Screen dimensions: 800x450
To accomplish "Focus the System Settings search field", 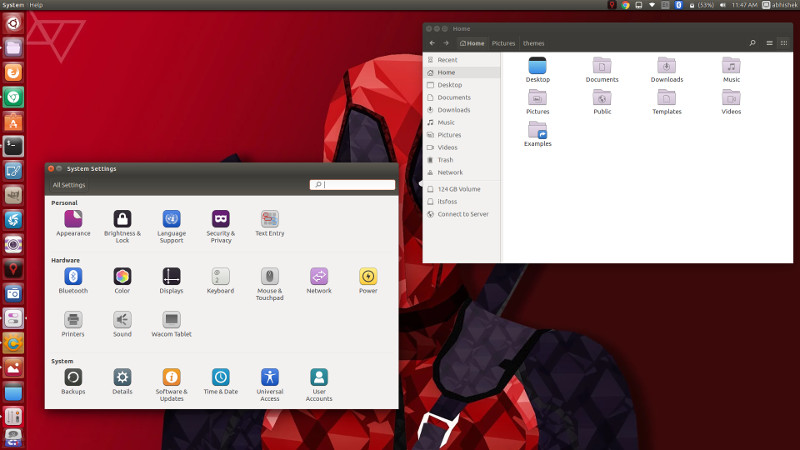I will [352, 185].
